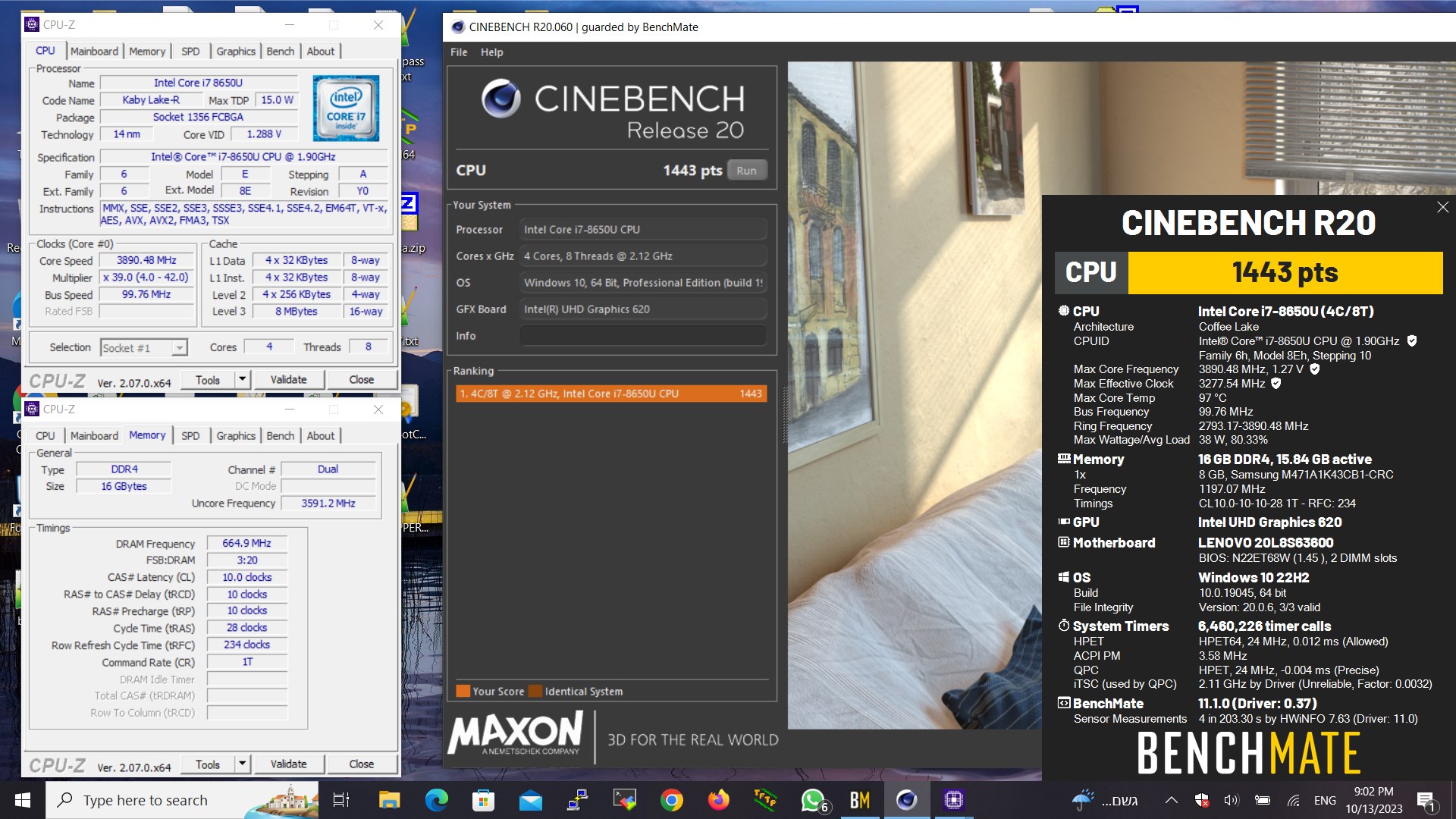Open the Cinebench File menu
The width and height of the screenshot is (1456, 819).
click(x=459, y=52)
